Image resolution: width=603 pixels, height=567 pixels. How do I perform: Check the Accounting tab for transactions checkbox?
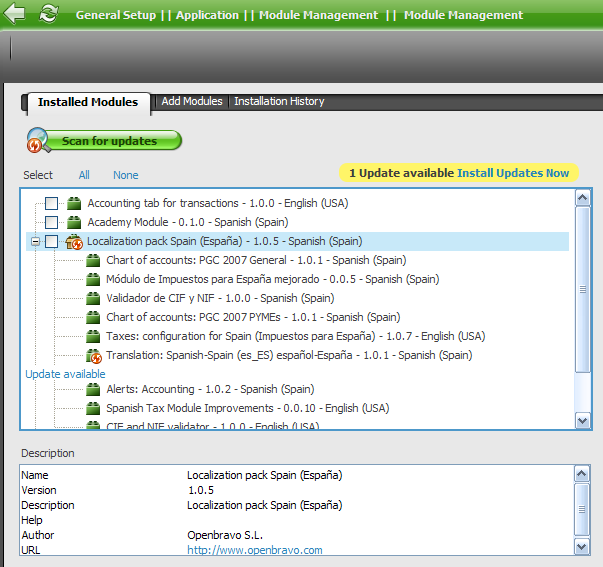click(x=52, y=204)
